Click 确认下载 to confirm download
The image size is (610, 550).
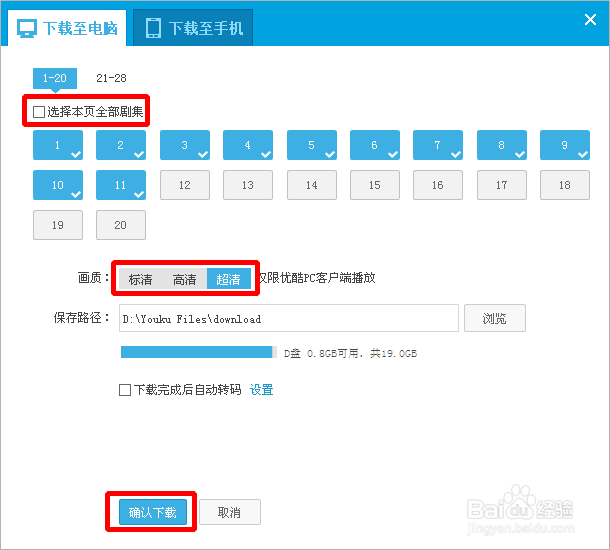[153, 512]
